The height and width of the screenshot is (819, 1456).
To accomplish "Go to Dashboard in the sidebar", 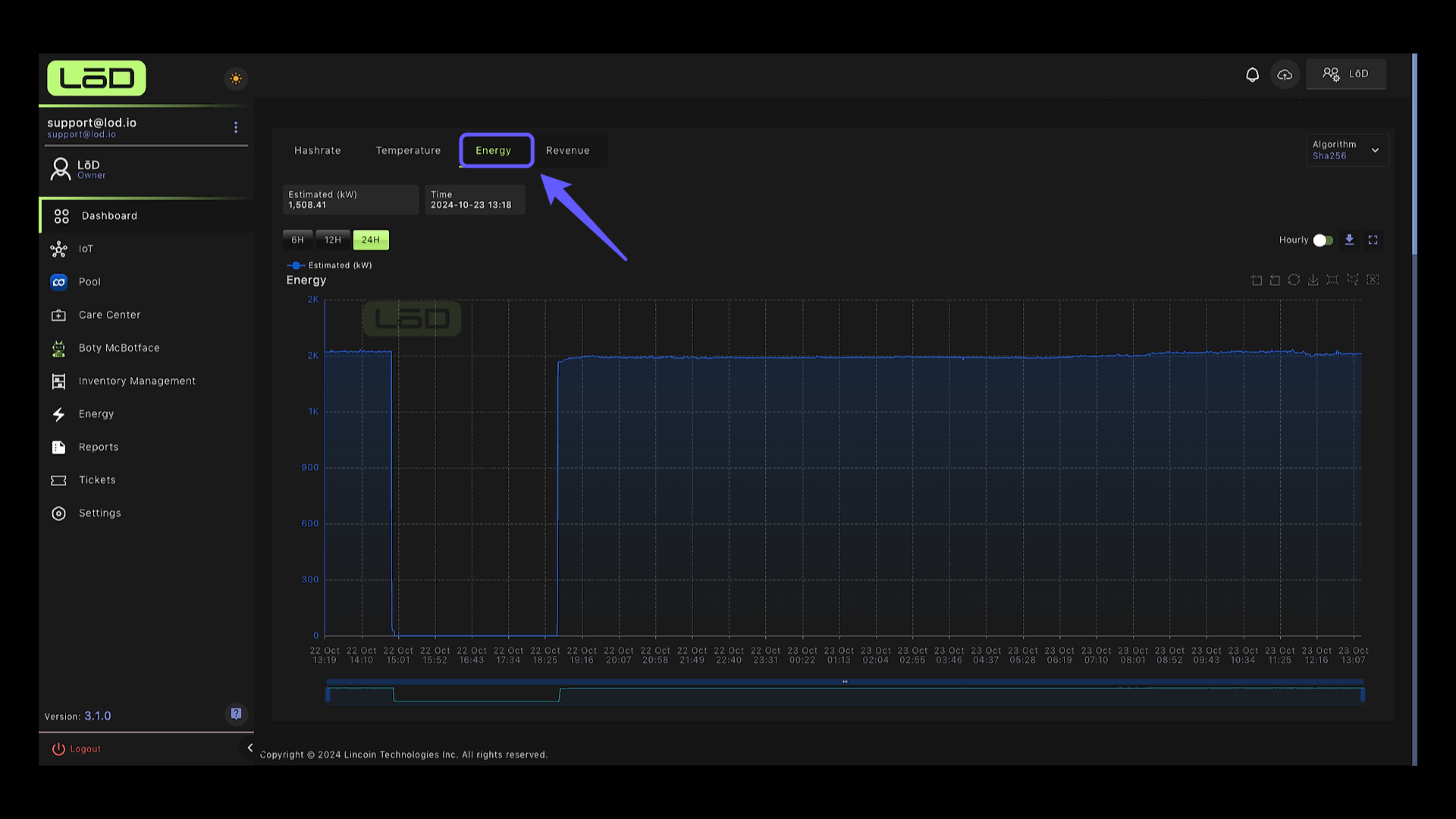I will [x=146, y=216].
